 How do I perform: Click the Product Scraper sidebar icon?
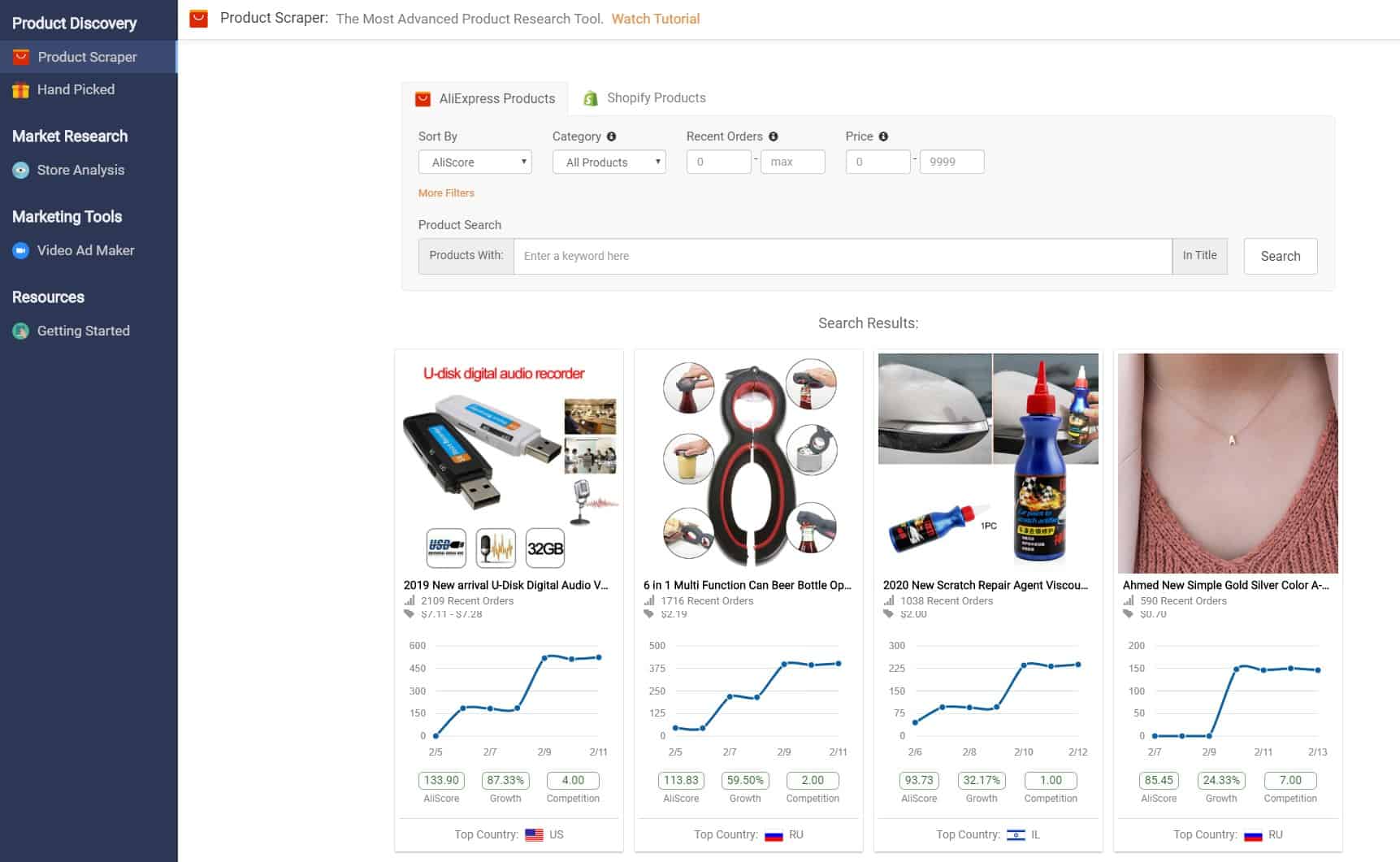tap(21, 57)
